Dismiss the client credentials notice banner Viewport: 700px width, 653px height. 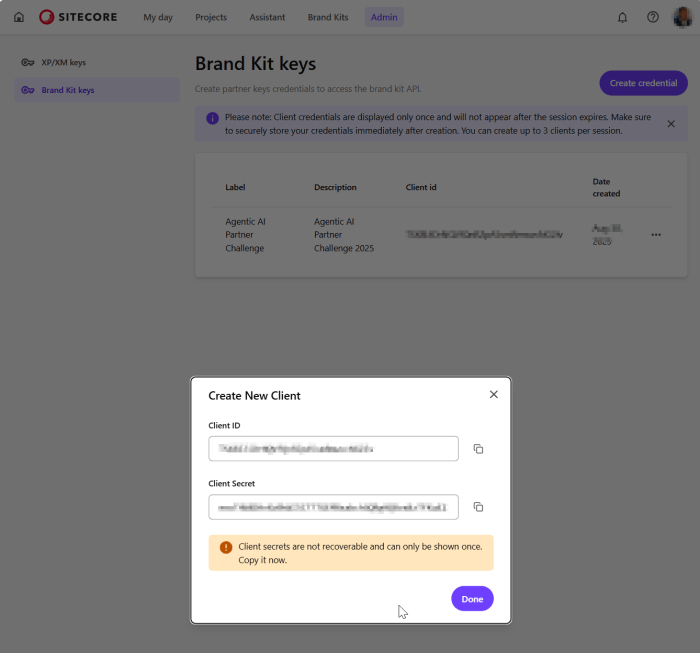pos(671,124)
